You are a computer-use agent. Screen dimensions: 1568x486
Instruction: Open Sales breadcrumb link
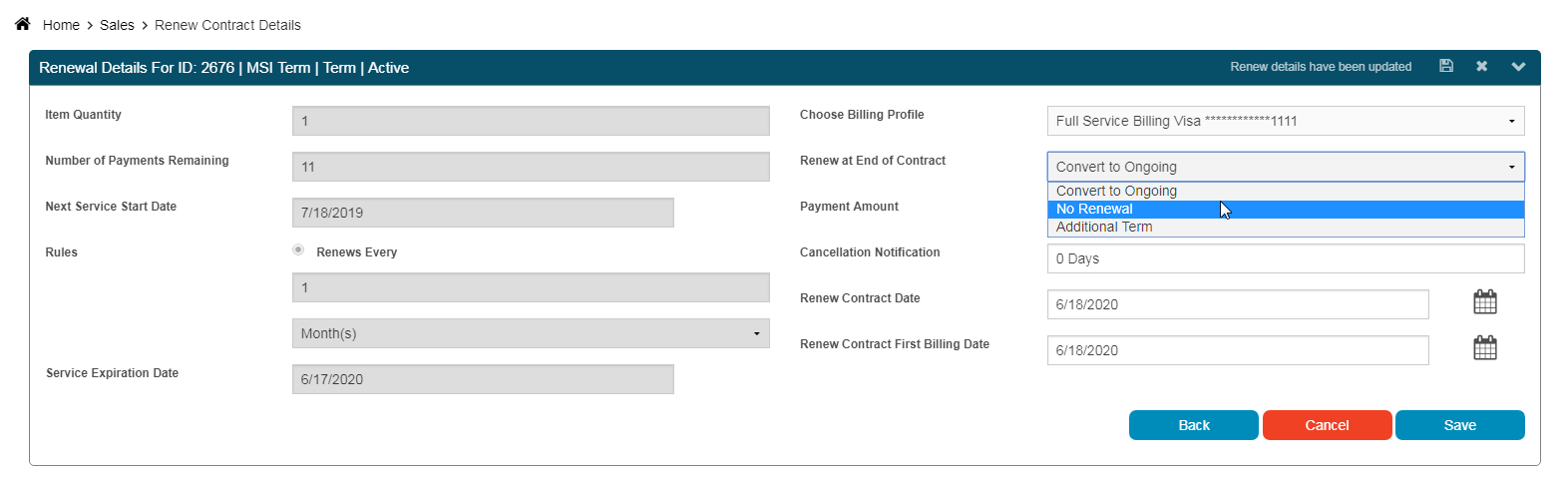[x=117, y=25]
